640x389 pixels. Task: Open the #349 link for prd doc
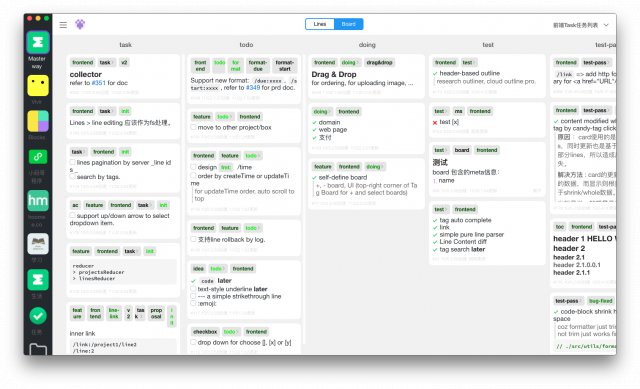click(253, 87)
